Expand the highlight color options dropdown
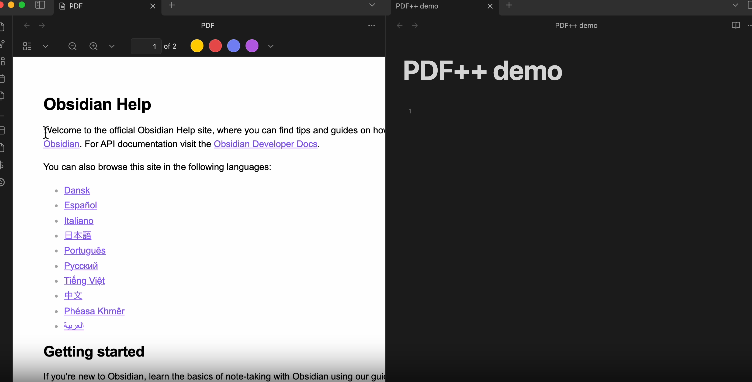This screenshot has width=752, height=382. [x=270, y=46]
